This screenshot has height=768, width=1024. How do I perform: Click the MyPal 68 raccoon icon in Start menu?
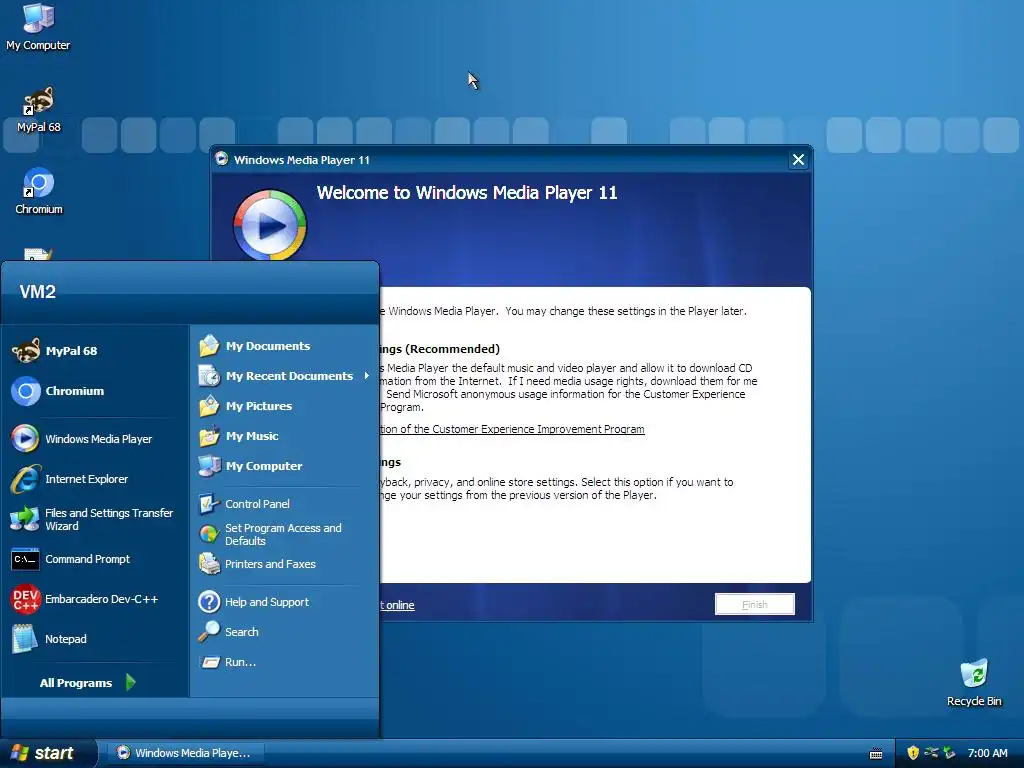coord(25,351)
